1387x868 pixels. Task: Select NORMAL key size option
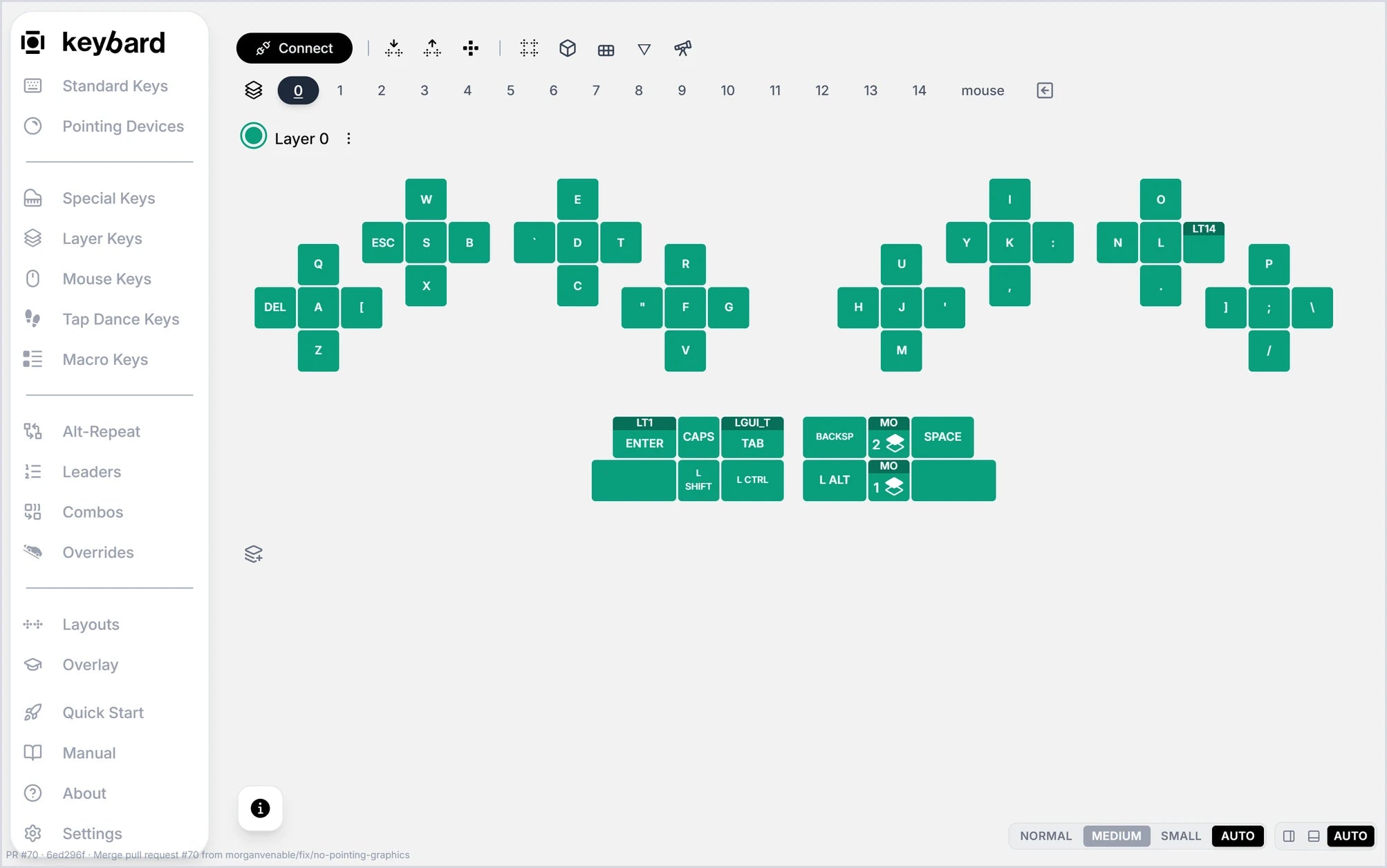point(1045,836)
